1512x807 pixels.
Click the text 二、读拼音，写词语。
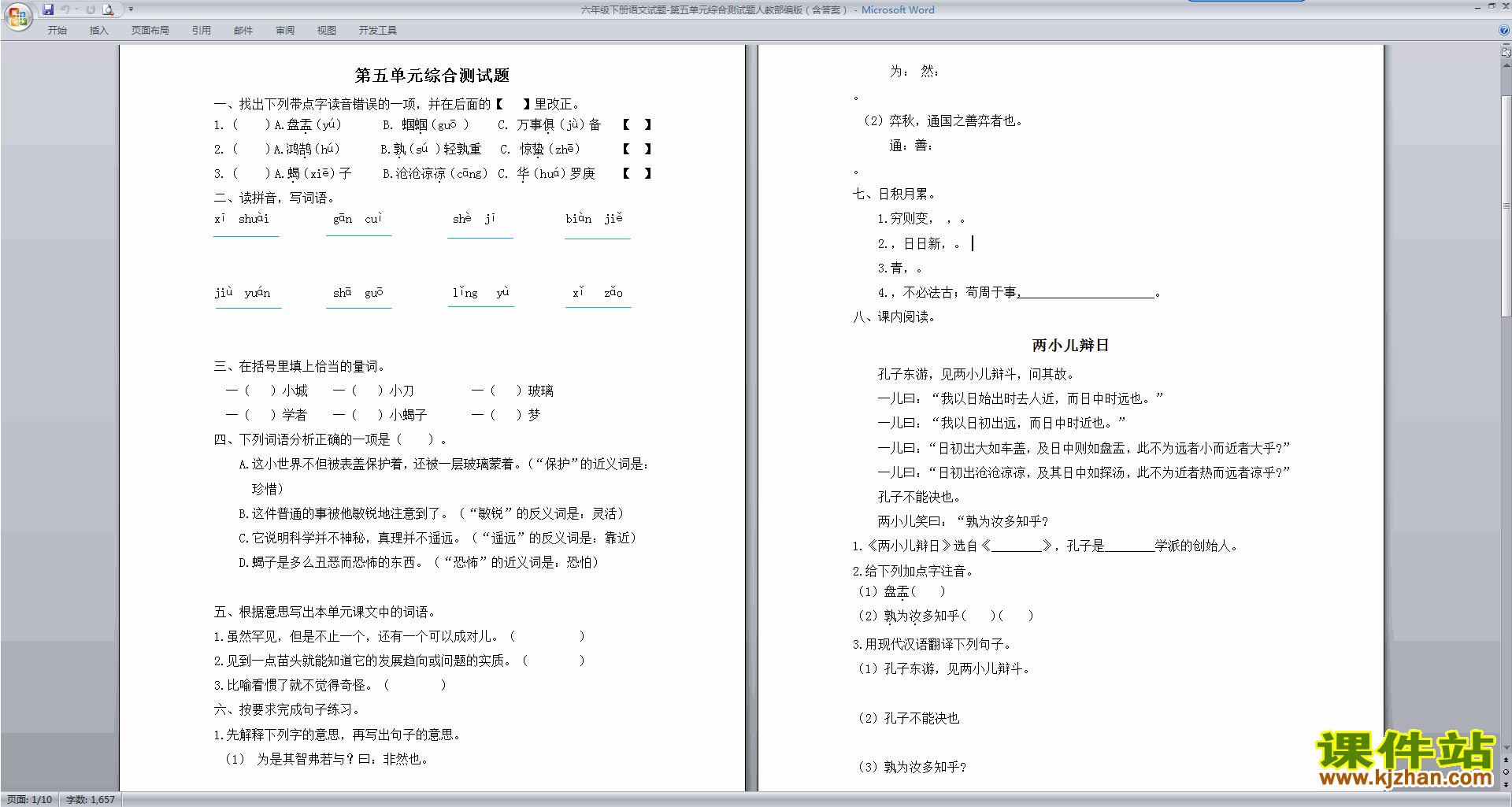point(274,198)
